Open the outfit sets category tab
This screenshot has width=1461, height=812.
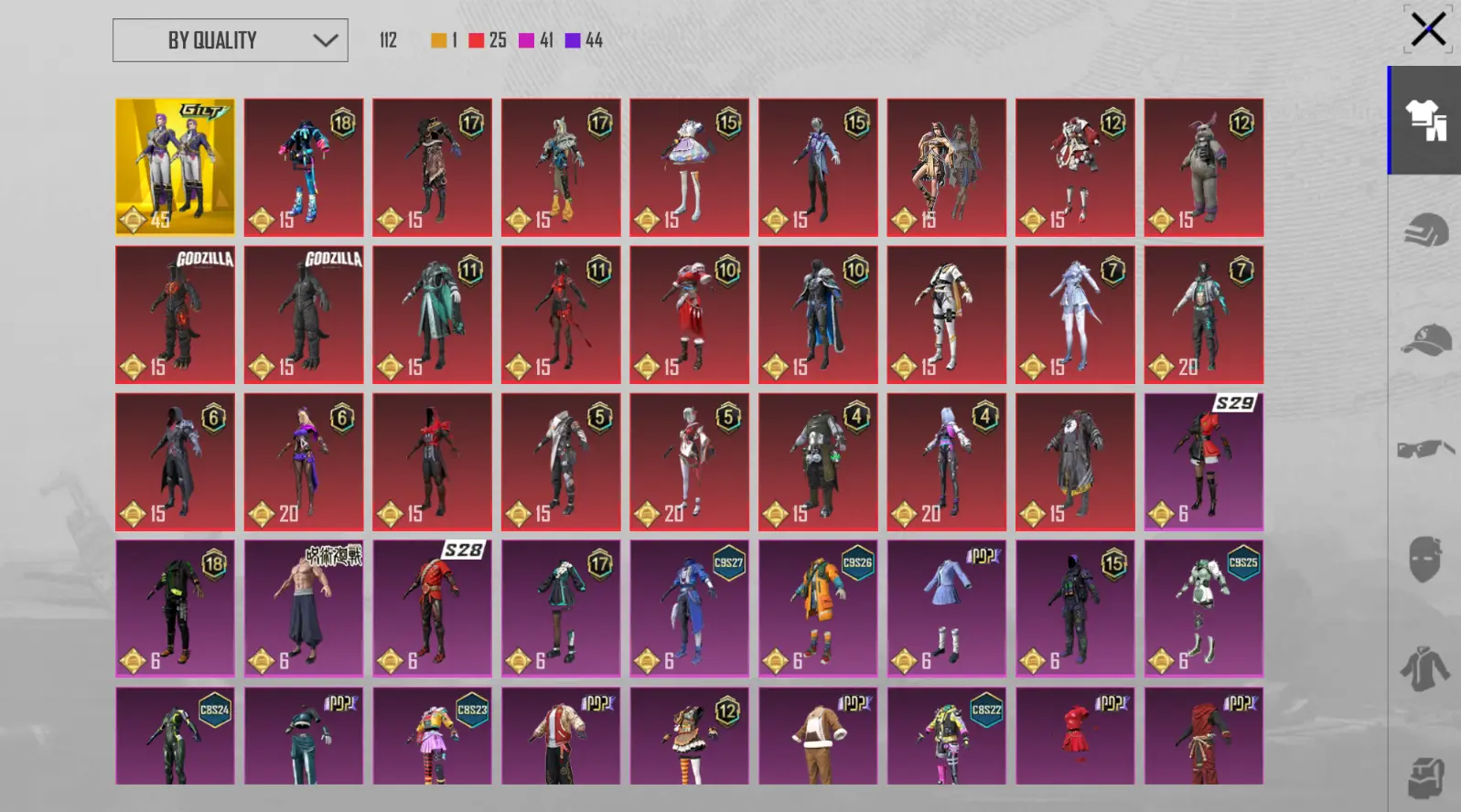[1425, 120]
